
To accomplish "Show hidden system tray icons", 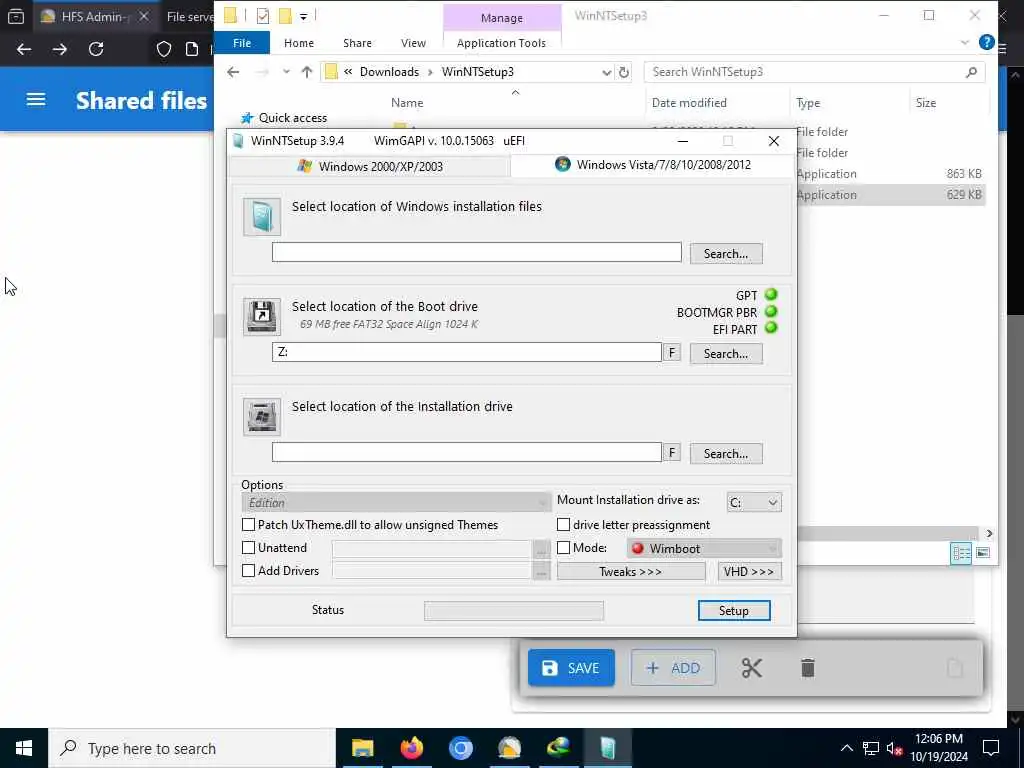I will [846, 748].
